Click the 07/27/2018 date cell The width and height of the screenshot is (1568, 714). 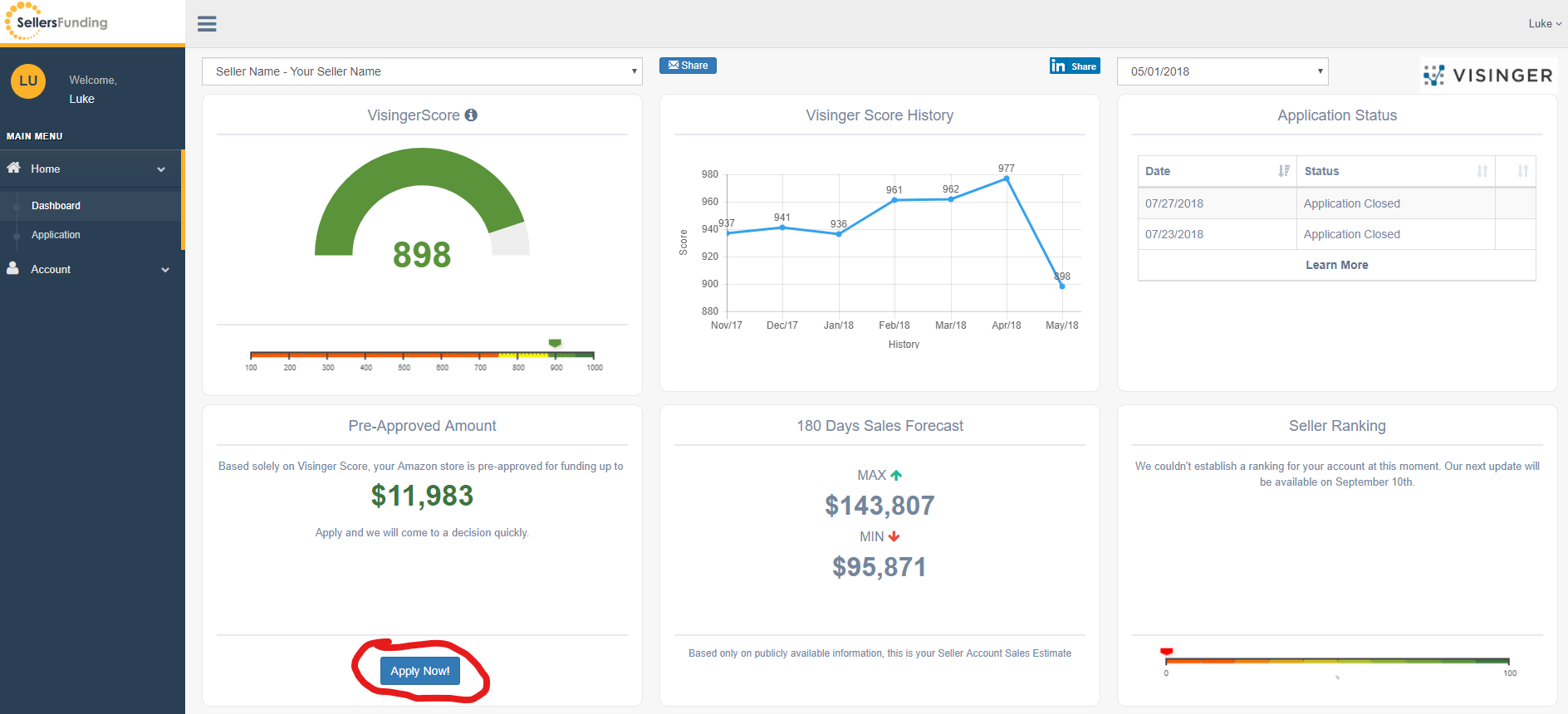click(x=1217, y=203)
